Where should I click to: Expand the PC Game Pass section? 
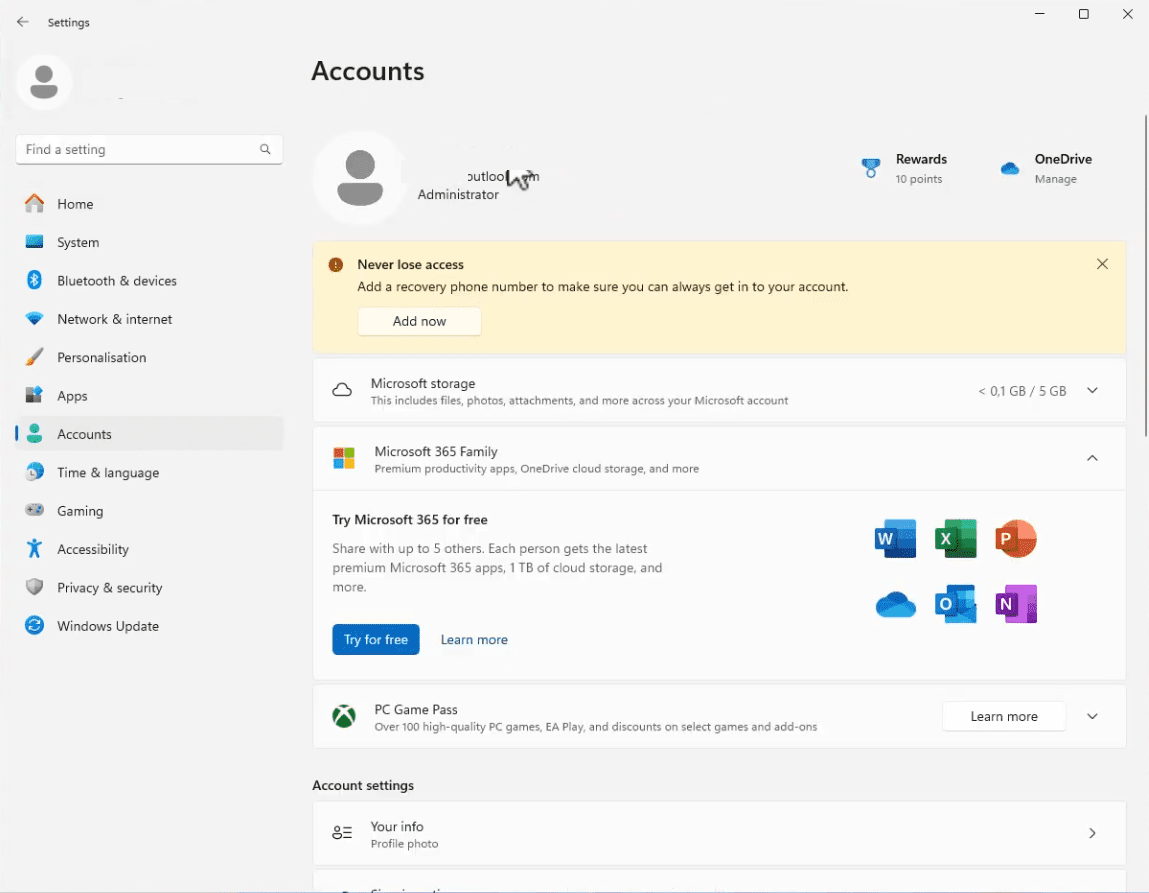click(x=1092, y=716)
